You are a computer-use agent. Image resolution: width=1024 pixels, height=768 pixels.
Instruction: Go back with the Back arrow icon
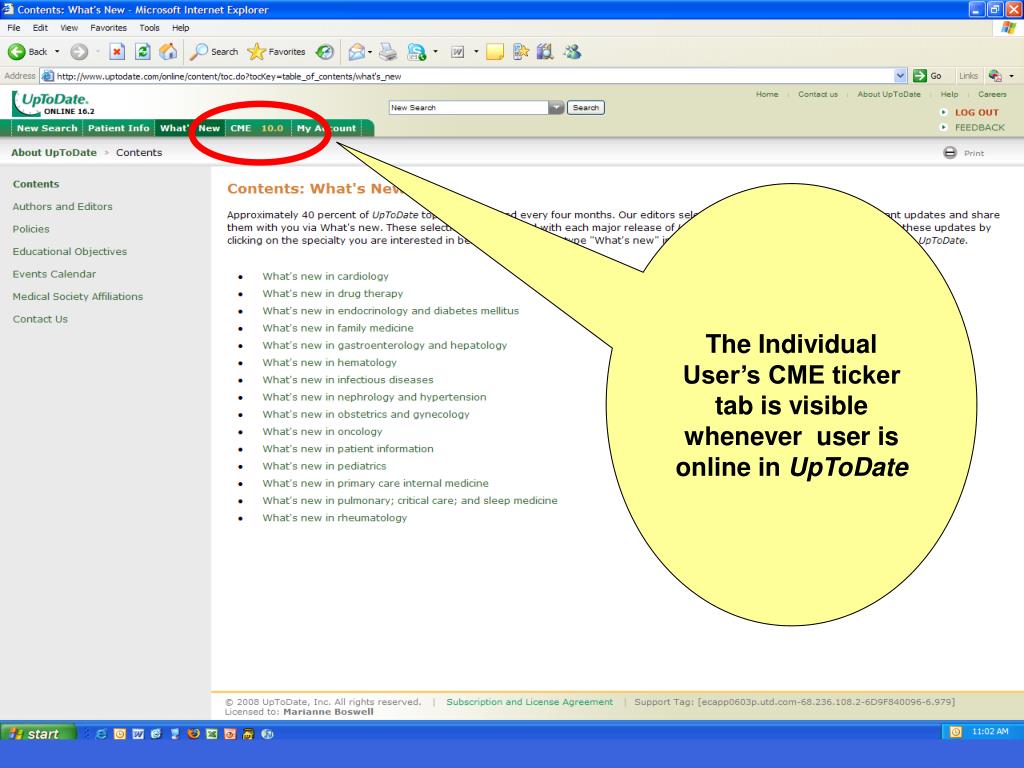click(x=16, y=52)
